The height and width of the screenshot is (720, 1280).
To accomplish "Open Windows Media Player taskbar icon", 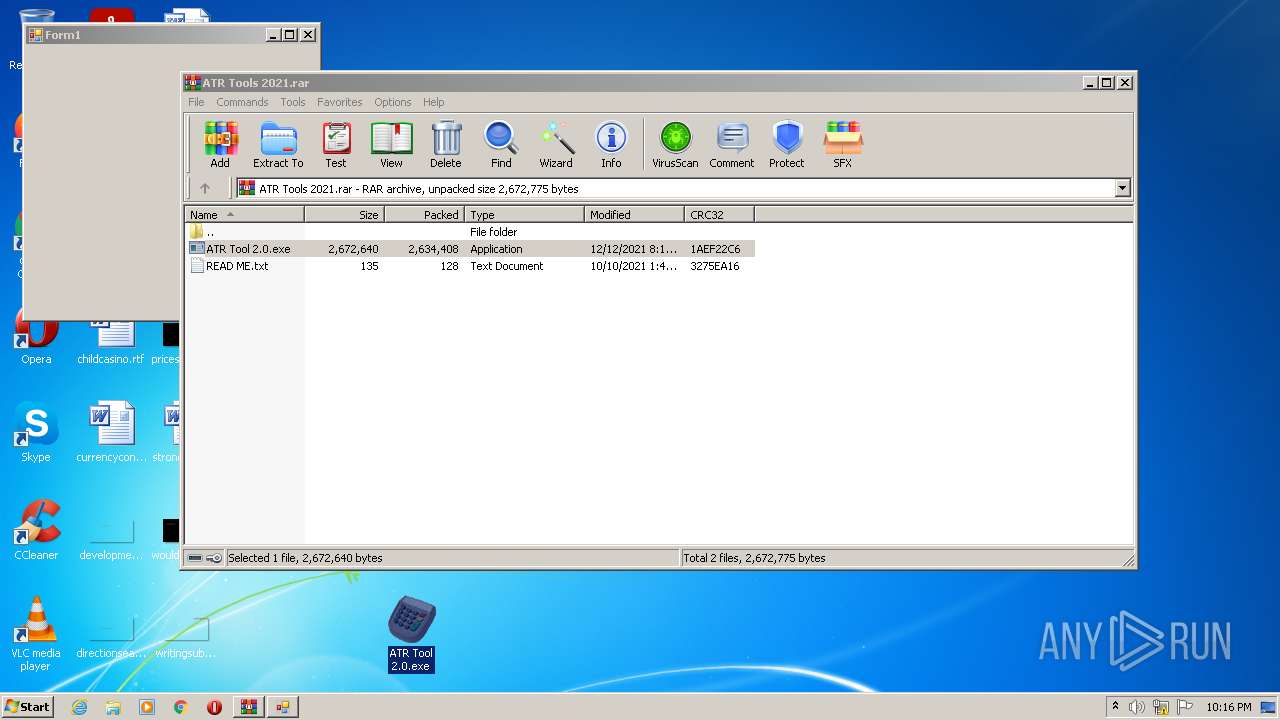I will pyautogui.click(x=147, y=707).
